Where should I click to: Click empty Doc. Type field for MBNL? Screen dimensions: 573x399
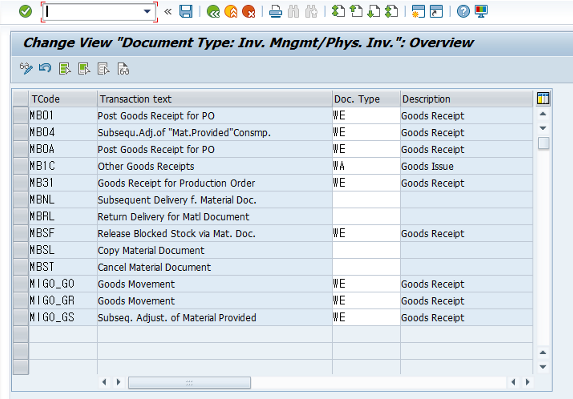coord(366,200)
